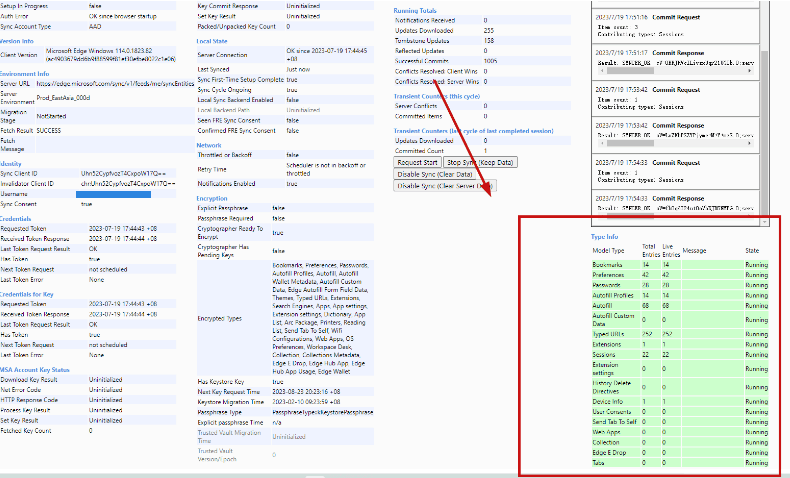This screenshot has width=790, height=478.
Task: Click right scroll arrow in 17:51:17 Commit Response
Action: click(750, 71)
